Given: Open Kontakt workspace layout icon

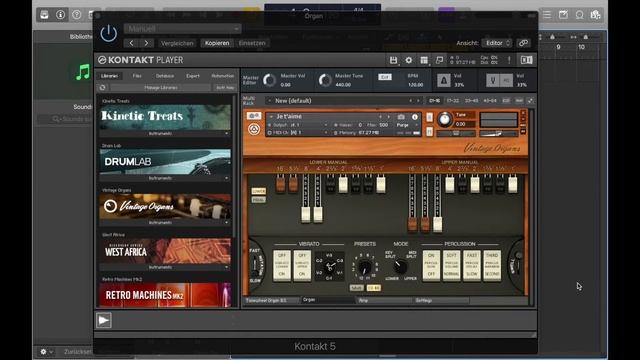Looking at the screenshot, I should tap(424, 60).
